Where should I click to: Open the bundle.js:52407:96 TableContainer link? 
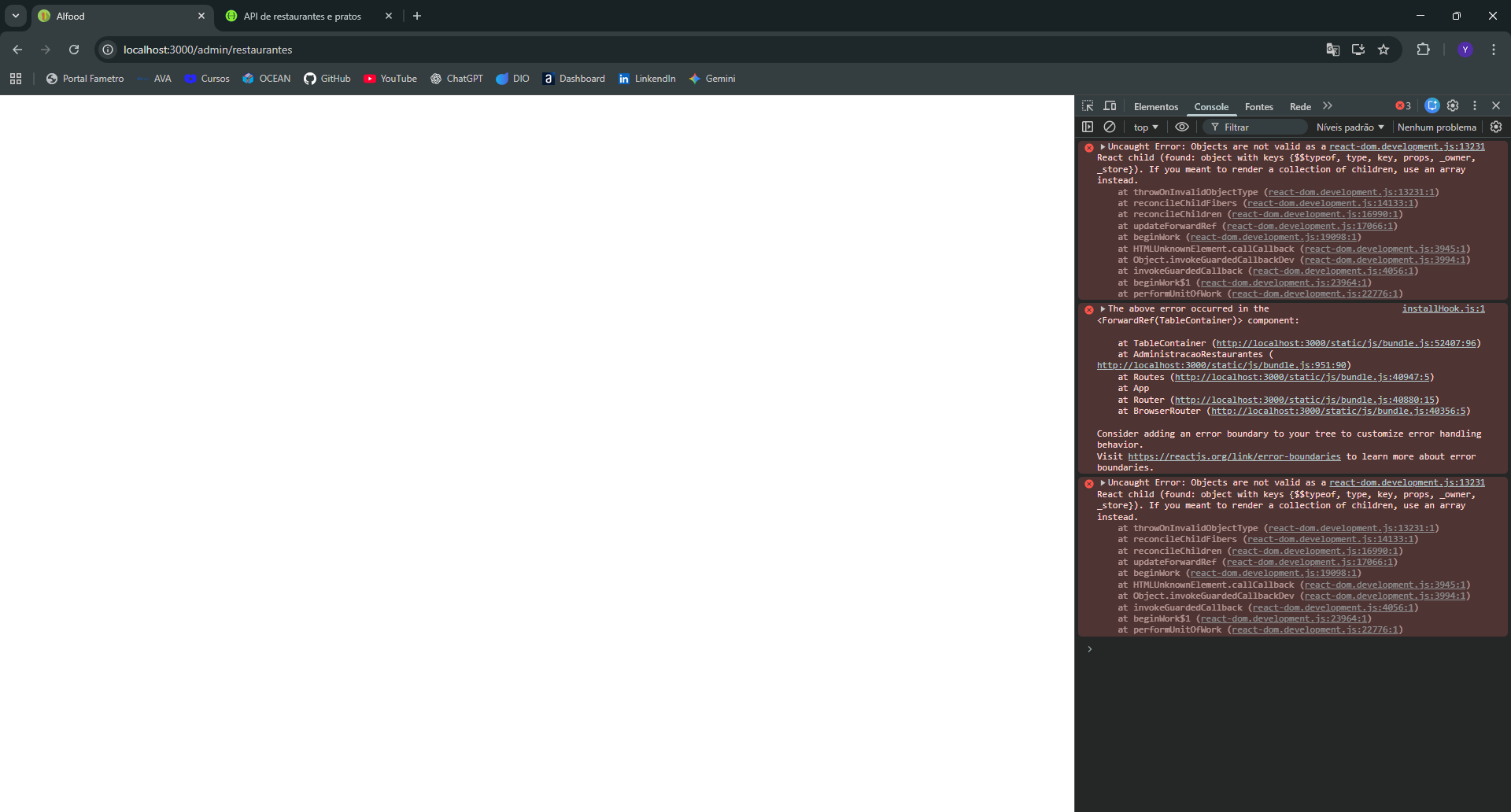tap(1347, 344)
